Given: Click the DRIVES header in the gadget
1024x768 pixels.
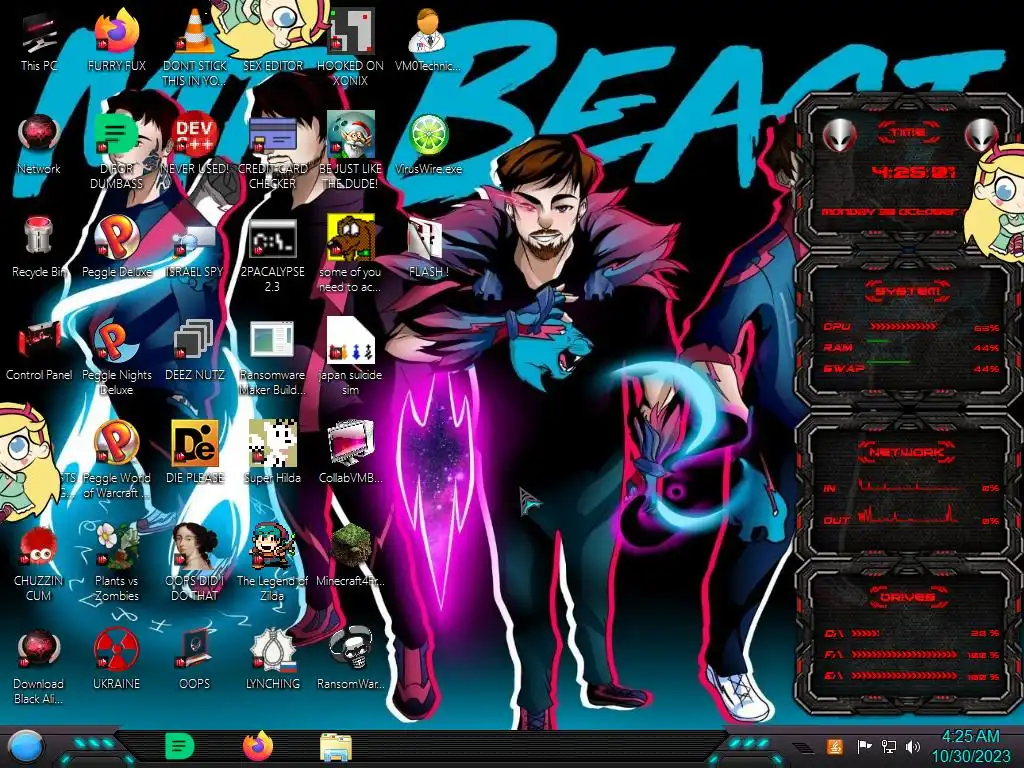Looking at the screenshot, I should point(908,596).
